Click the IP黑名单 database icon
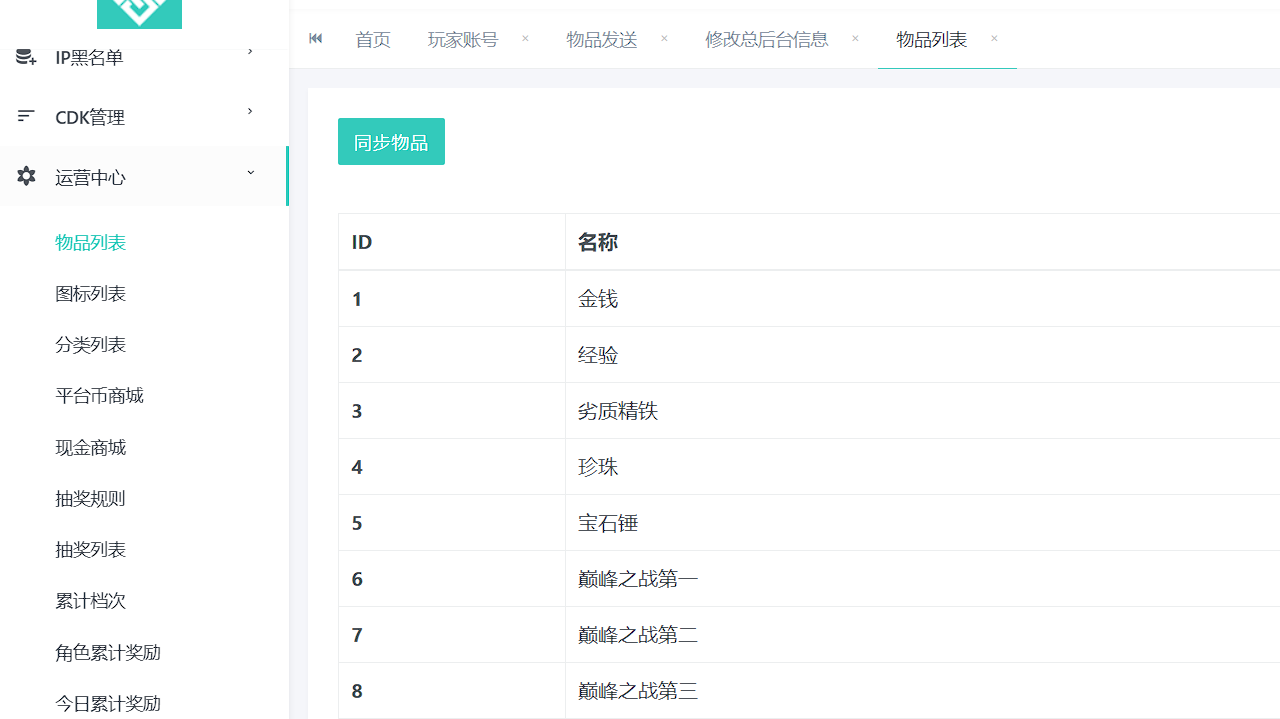The image size is (1280, 719). (x=26, y=57)
